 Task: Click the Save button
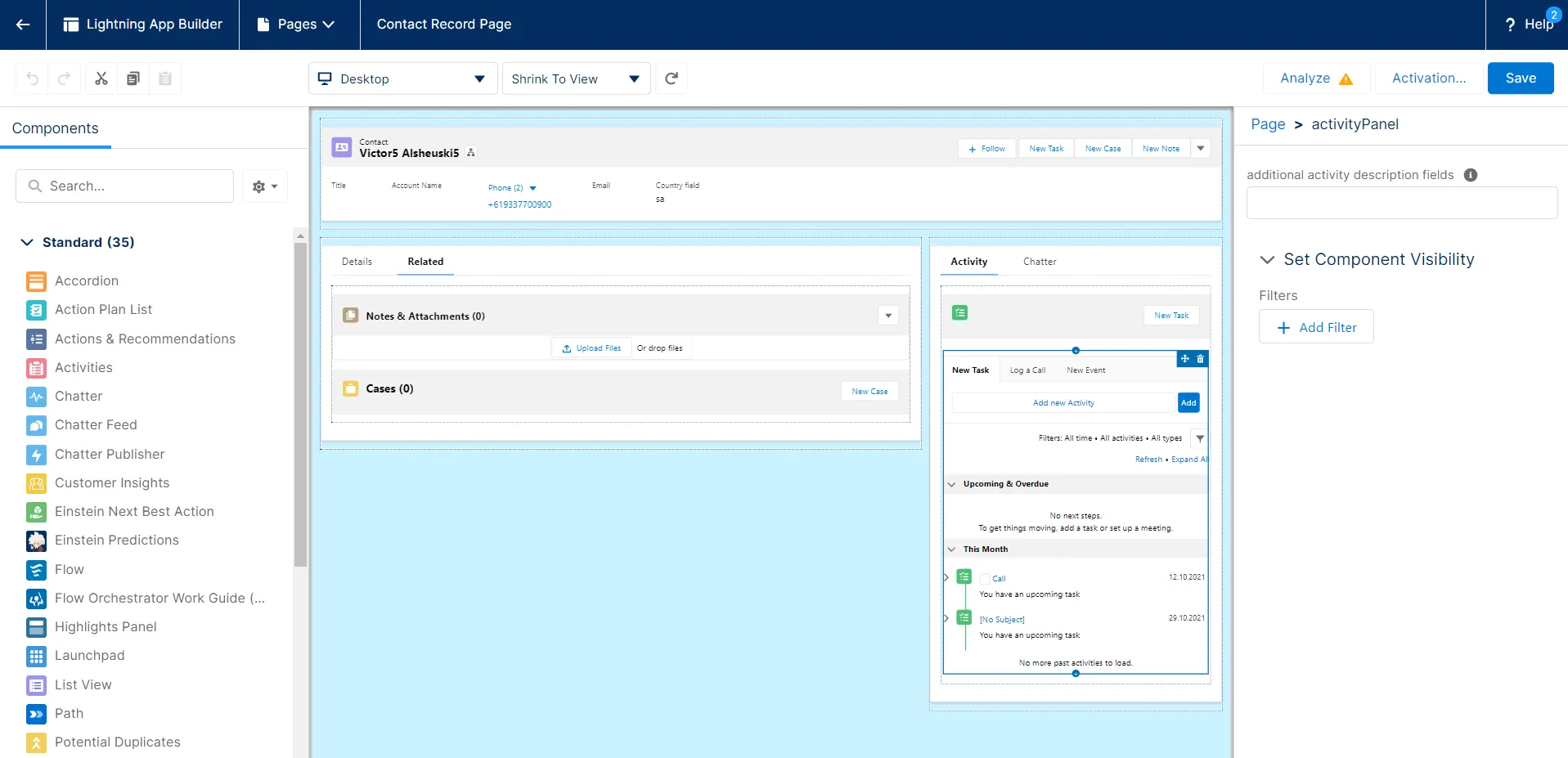[1520, 78]
